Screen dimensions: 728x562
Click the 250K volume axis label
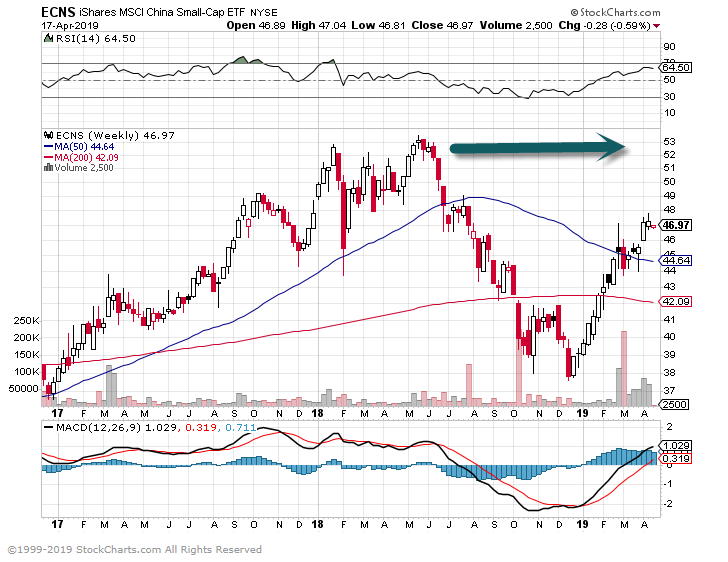26,321
